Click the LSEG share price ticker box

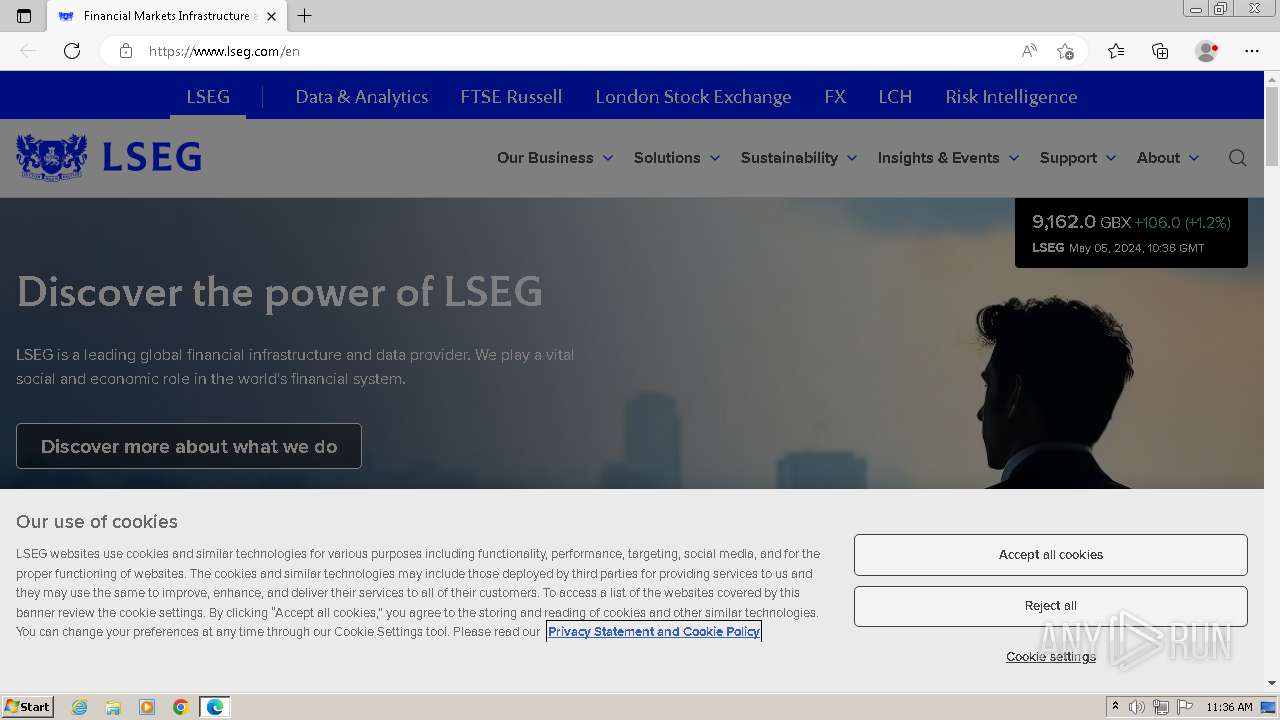click(x=1131, y=233)
